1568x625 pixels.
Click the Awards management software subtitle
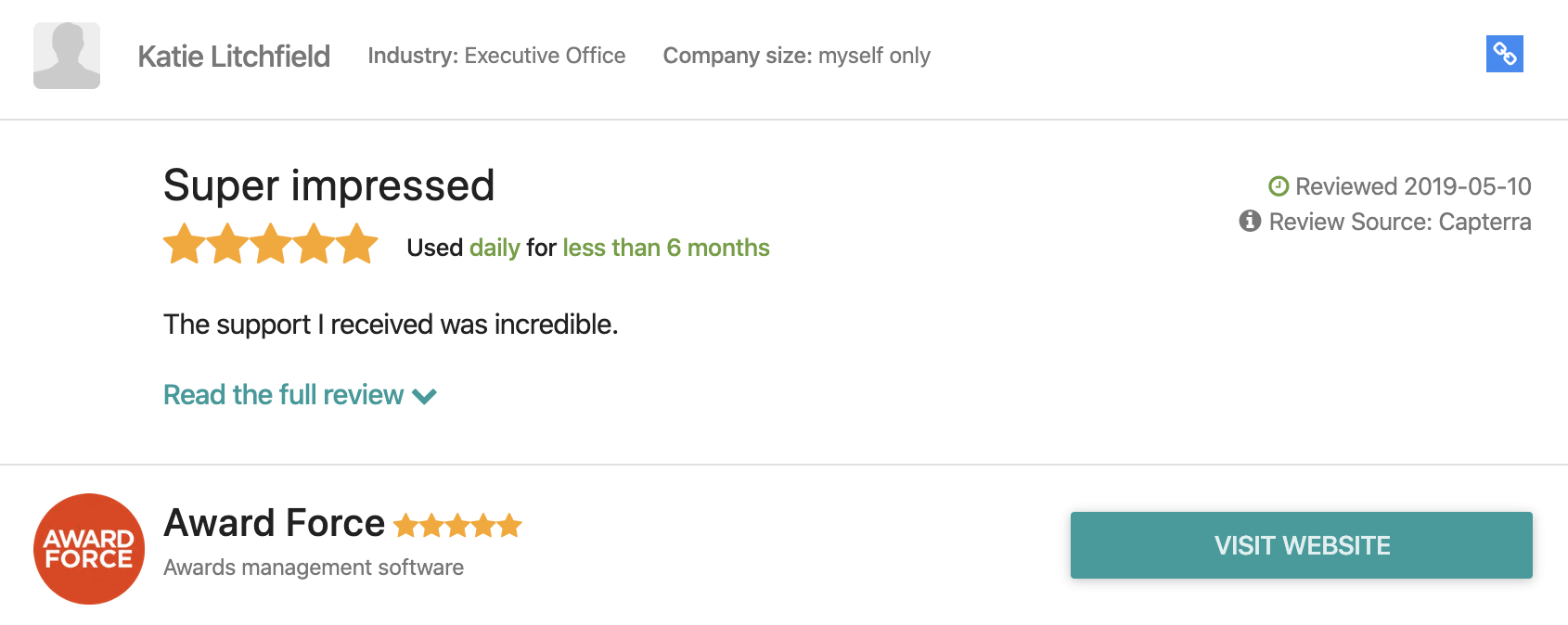(x=314, y=568)
